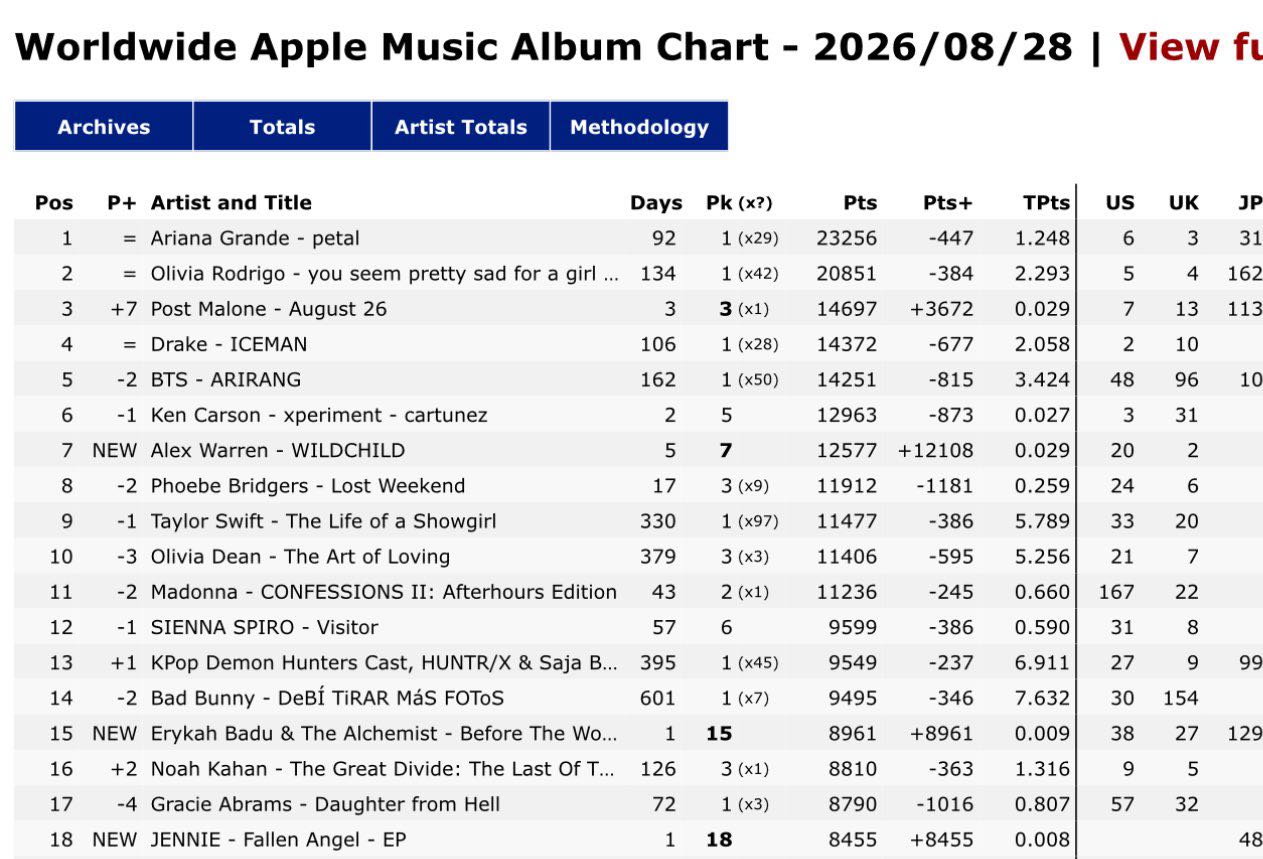Select JENNIE - Fallen Angel - EP row

point(639,840)
